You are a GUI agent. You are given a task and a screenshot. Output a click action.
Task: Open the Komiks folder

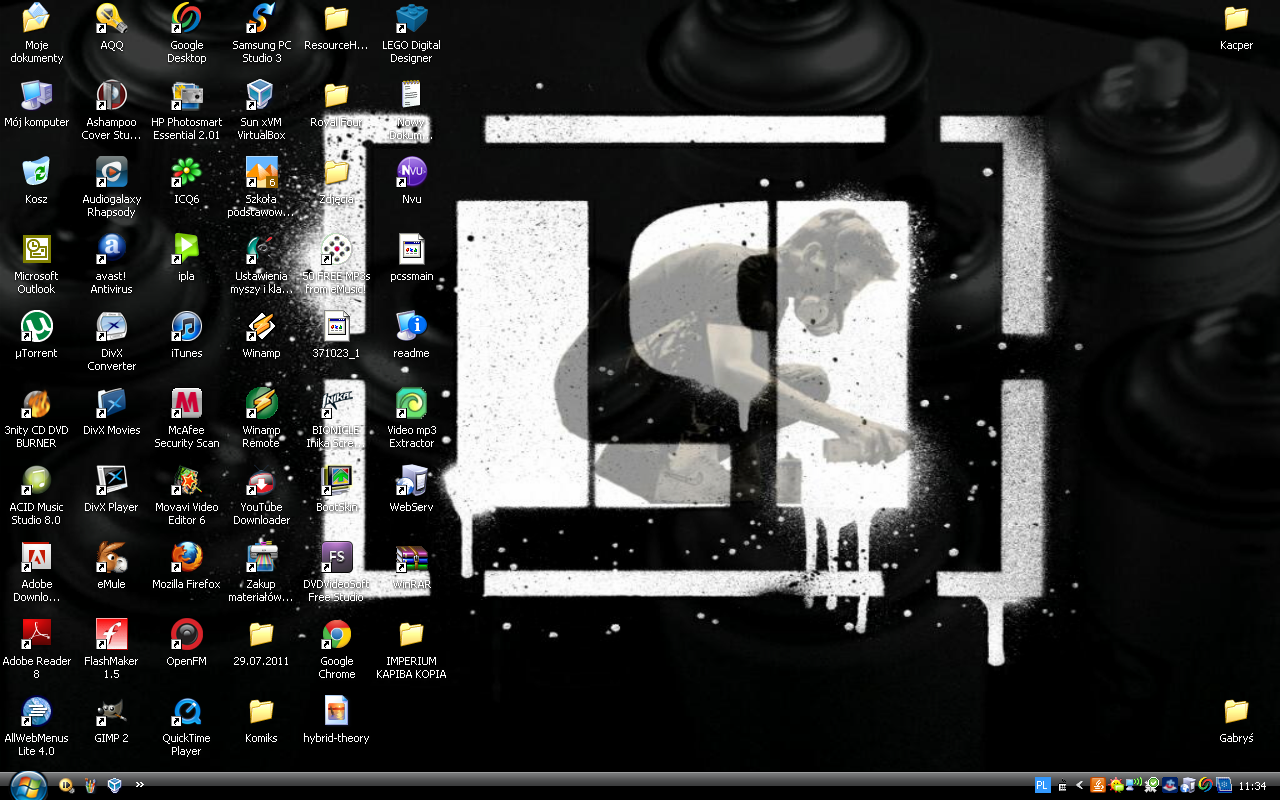pos(261,720)
